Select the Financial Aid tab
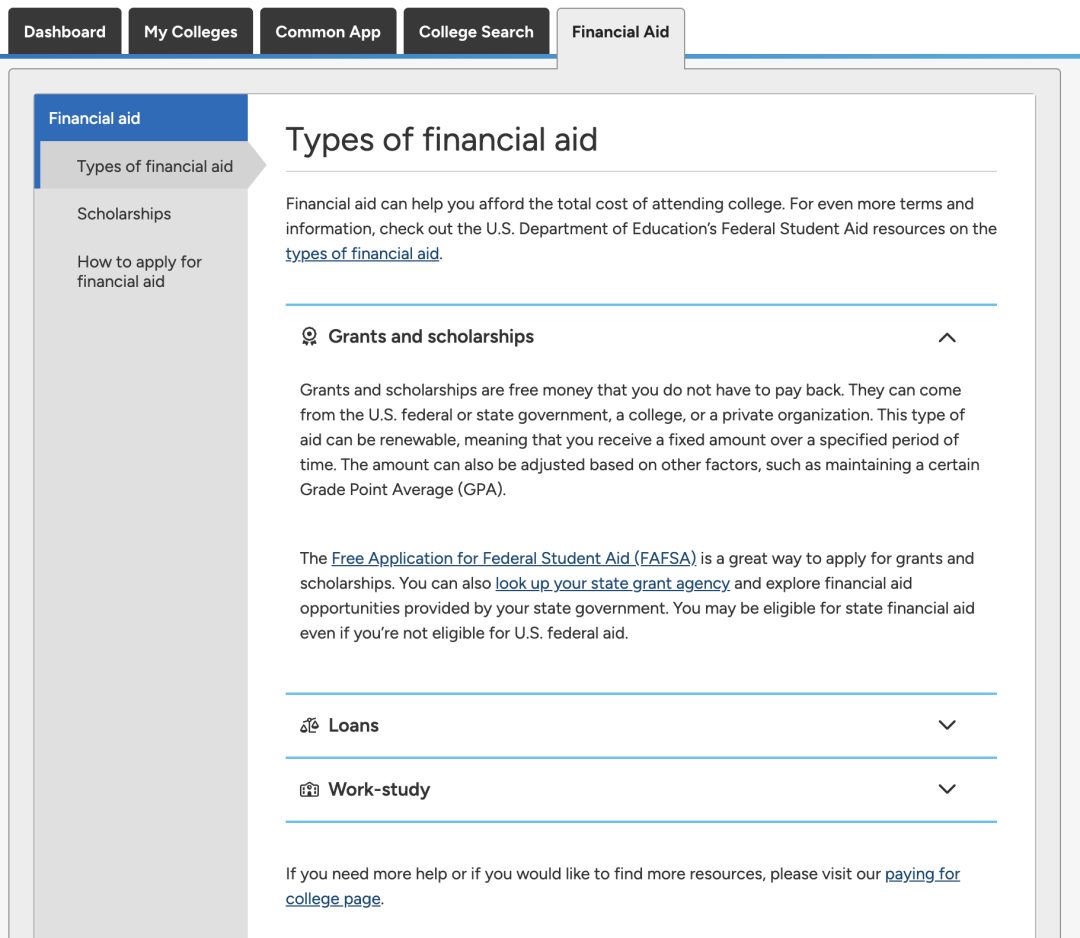The height and width of the screenshot is (938, 1080). pyautogui.click(x=621, y=33)
